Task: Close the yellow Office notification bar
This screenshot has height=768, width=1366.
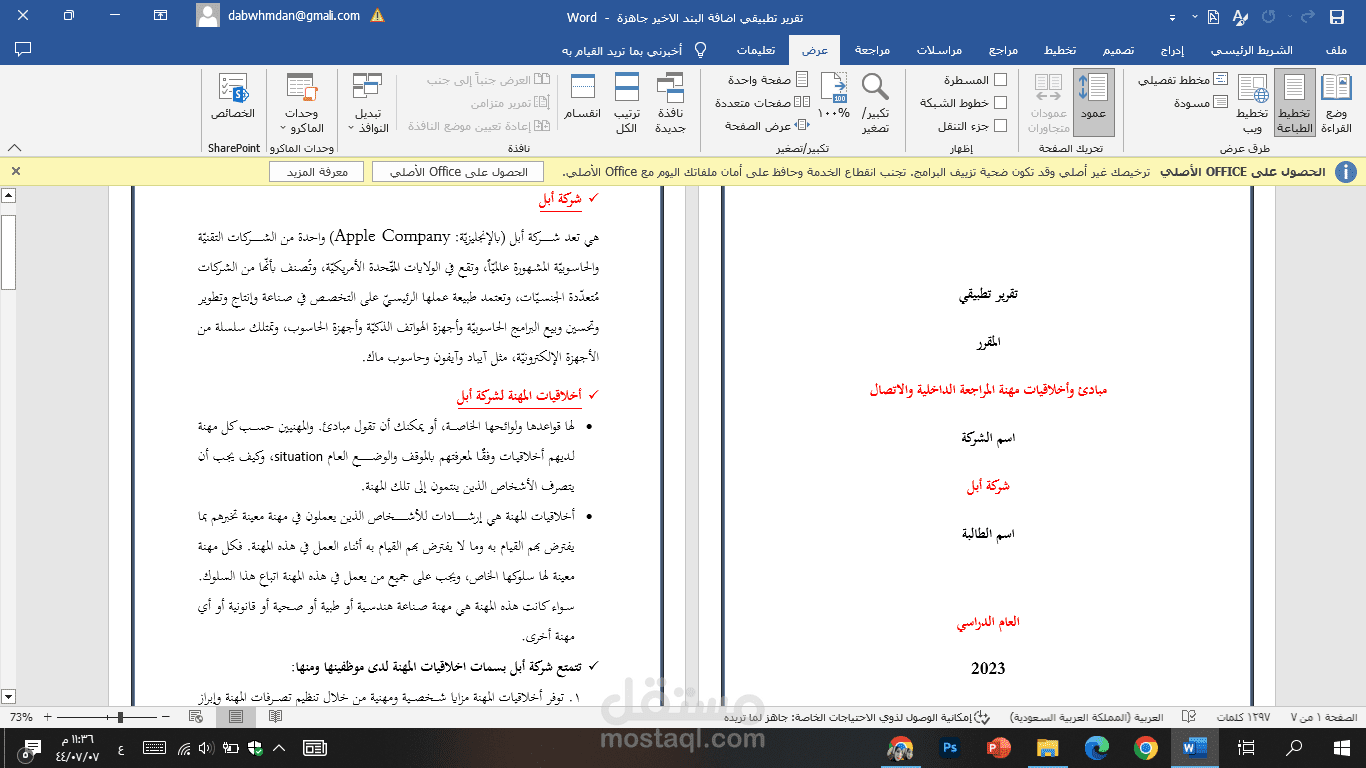Action: click(x=15, y=171)
